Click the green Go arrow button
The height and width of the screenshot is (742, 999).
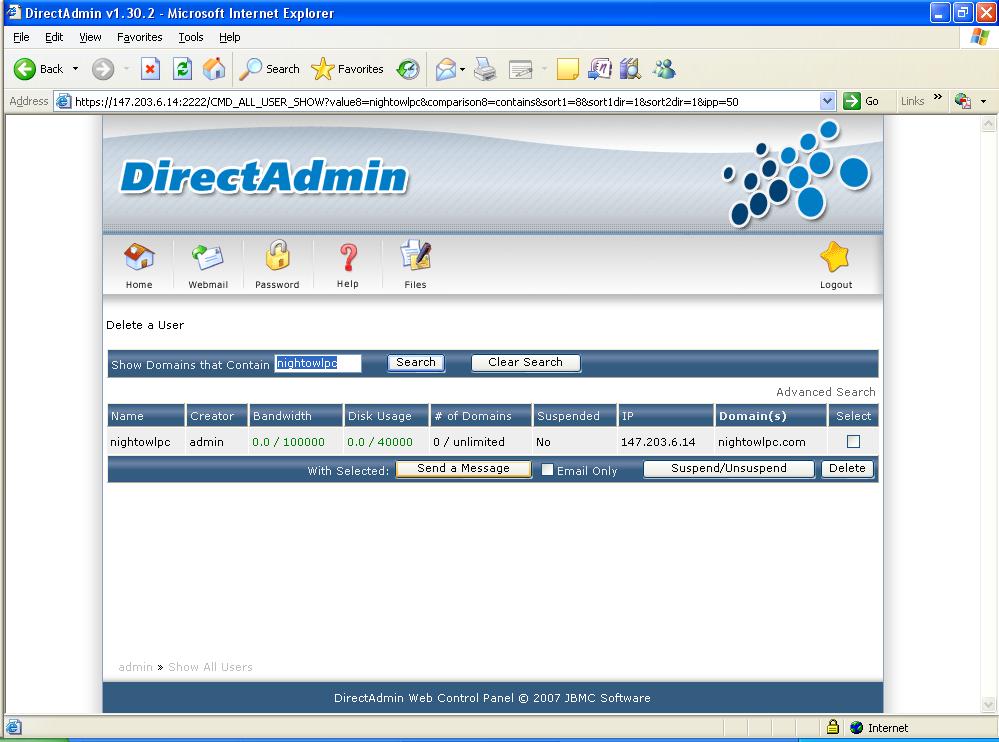852,101
